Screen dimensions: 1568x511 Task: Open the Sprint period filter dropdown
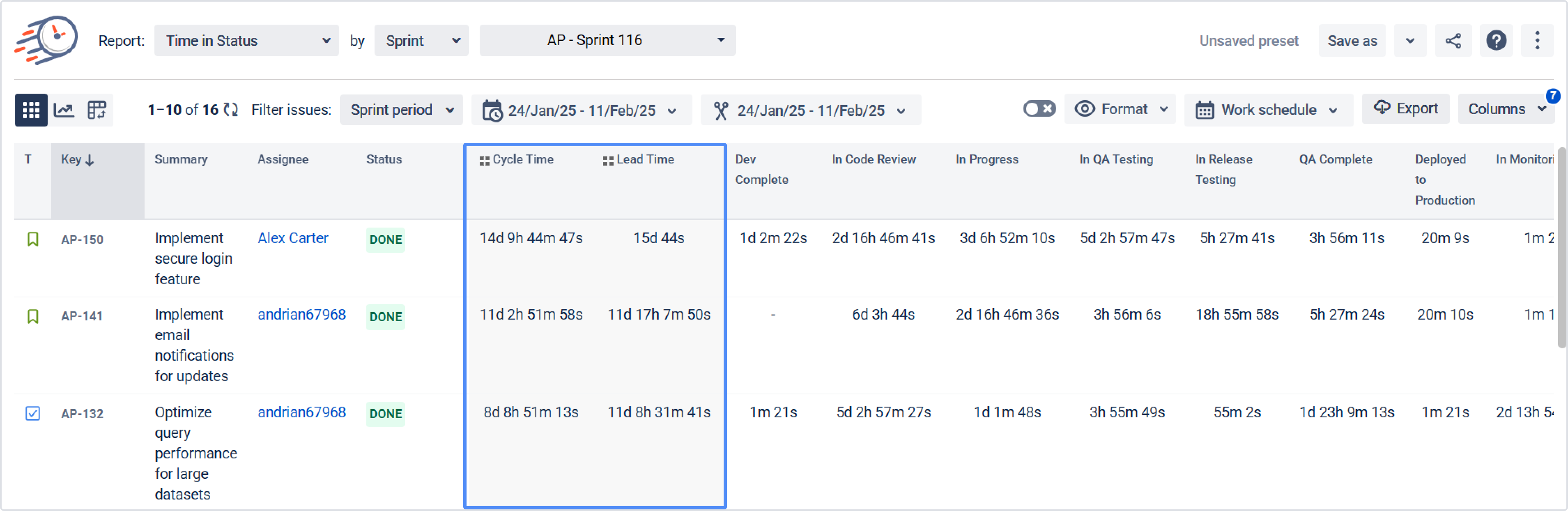[x=401, y=110]
